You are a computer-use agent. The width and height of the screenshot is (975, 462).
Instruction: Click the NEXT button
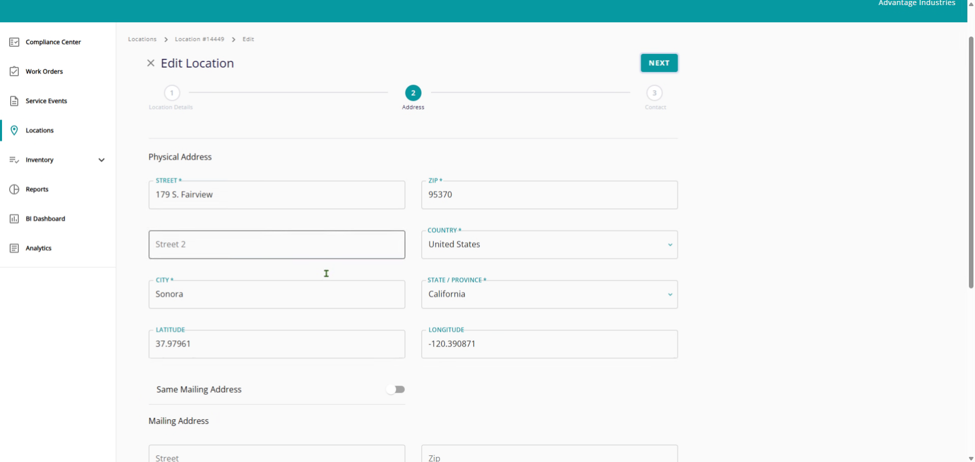(x=659, y=63)
